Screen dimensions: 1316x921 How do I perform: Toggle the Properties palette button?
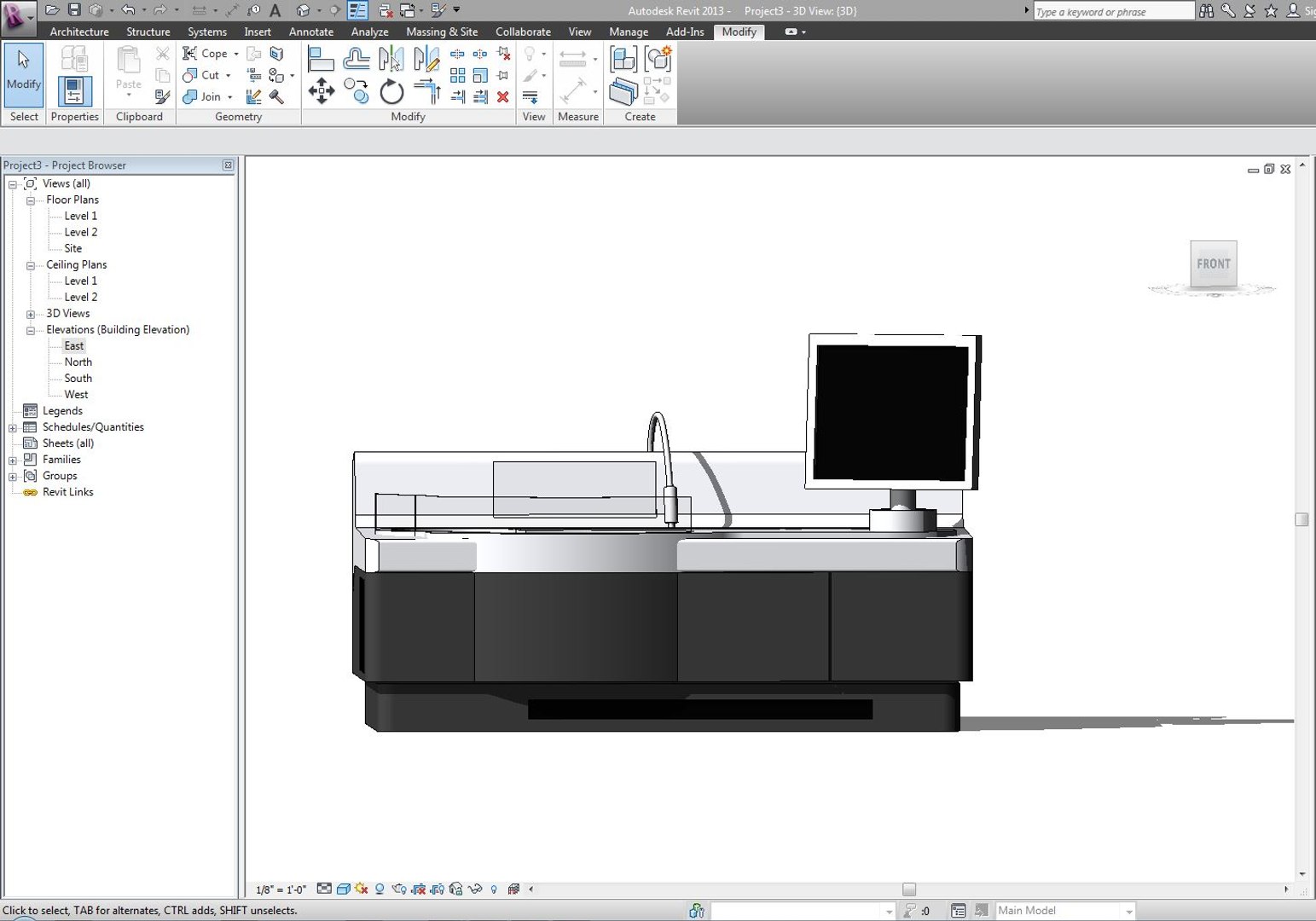(74, 90)
